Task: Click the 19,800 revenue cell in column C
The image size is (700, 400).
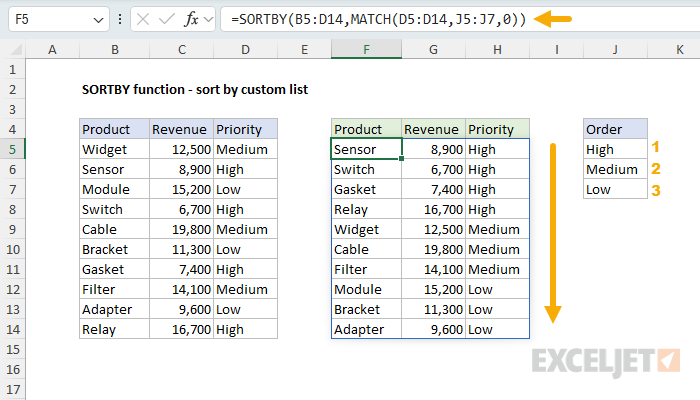Action: (x=181, y=229)
